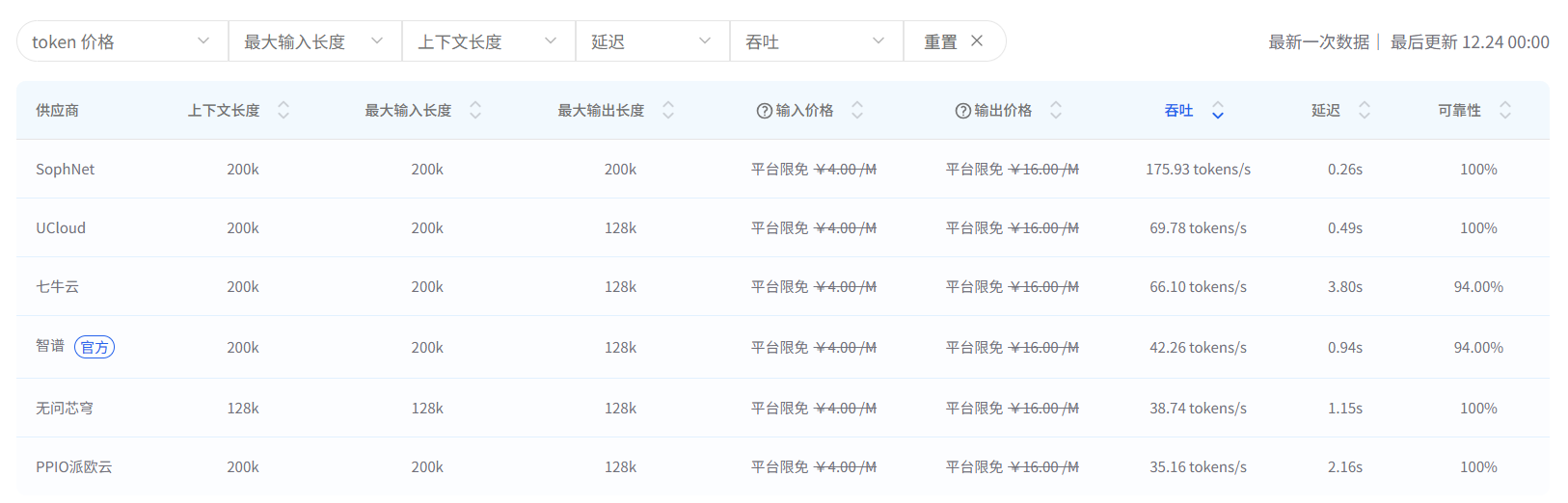Click the 3.80s latency value
The width and height of the screenshot is (1568, 503).
tap(1345, 286)
